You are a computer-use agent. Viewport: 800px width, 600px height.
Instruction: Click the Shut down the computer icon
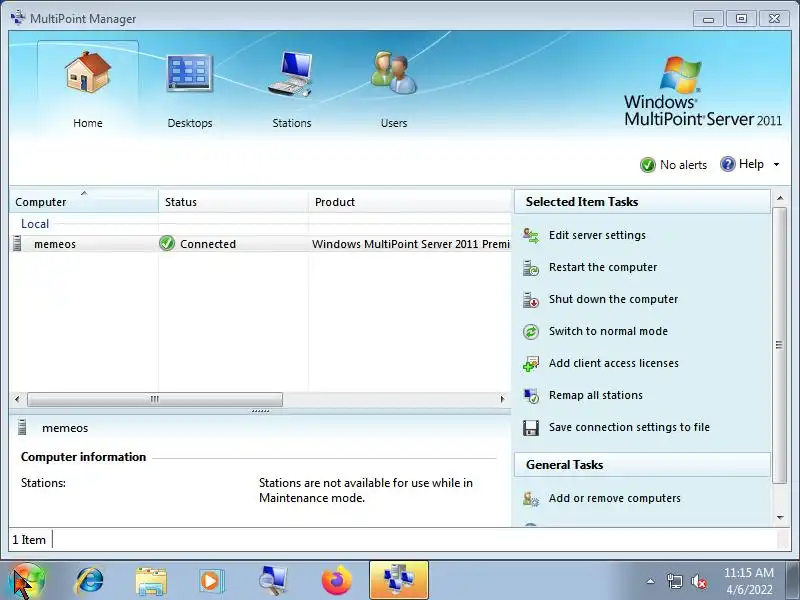pyautogui.click(x=531, y=299)
